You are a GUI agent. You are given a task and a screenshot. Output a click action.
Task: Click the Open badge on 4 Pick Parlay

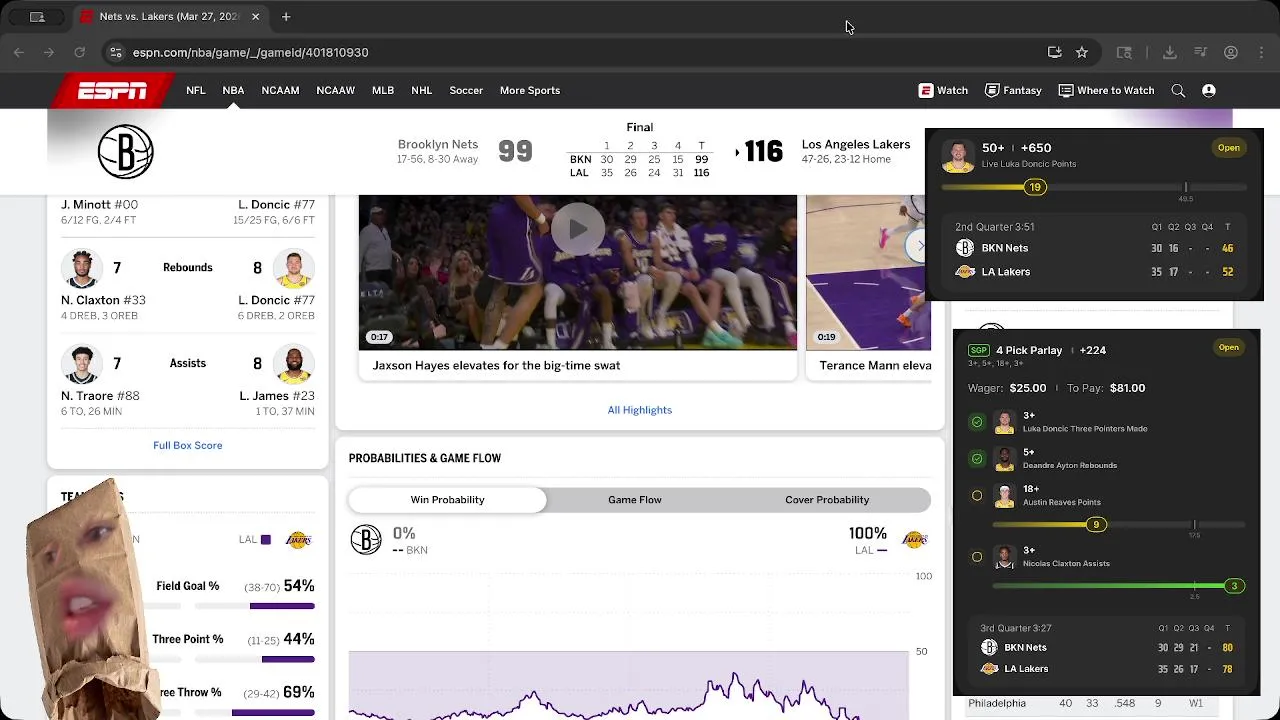coord(1229,348)
